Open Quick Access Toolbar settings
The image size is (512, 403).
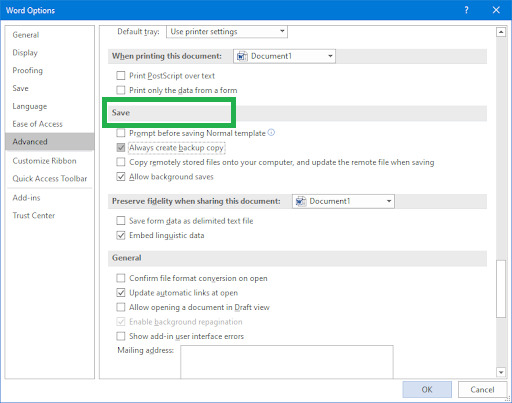pos(50,179)
